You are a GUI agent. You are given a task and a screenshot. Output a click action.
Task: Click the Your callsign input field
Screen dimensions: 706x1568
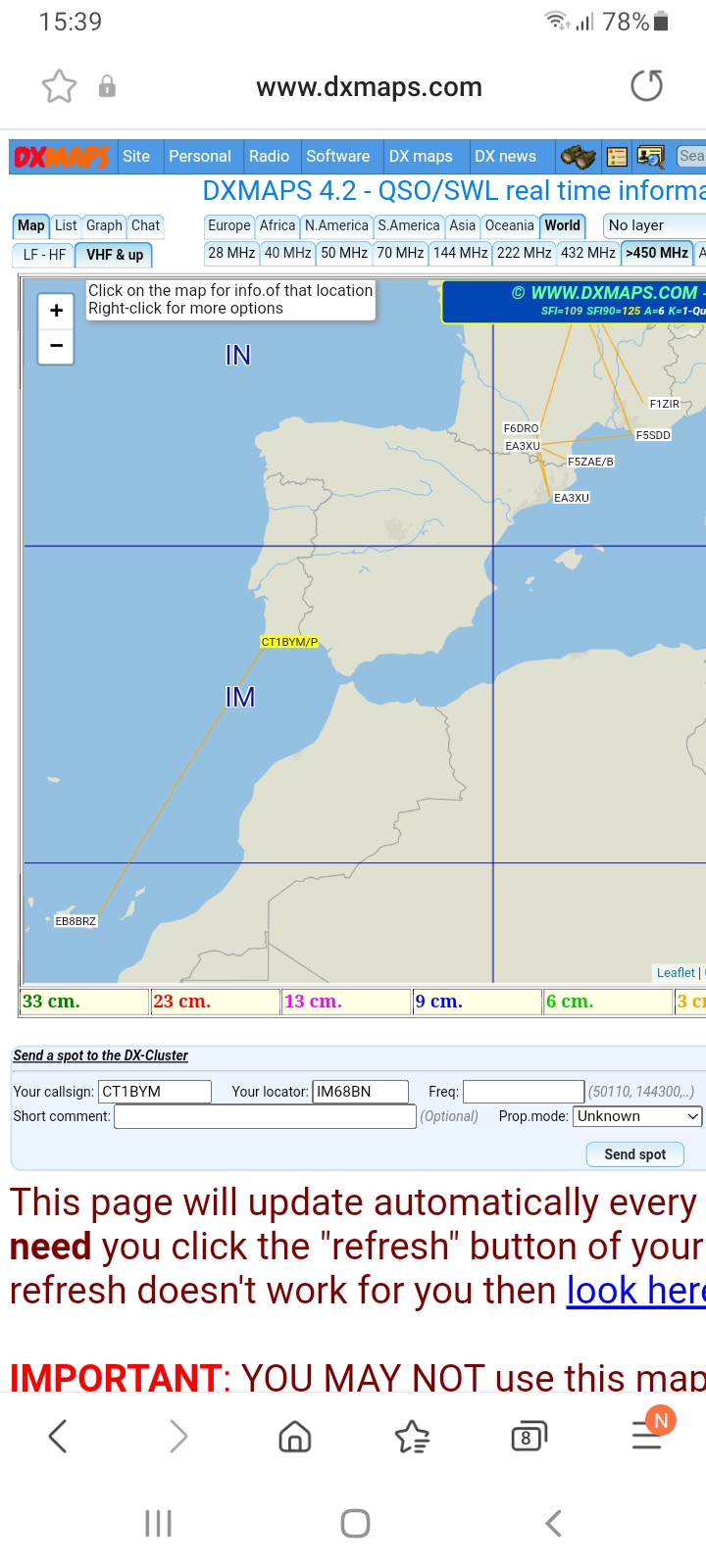point(155,1092)
